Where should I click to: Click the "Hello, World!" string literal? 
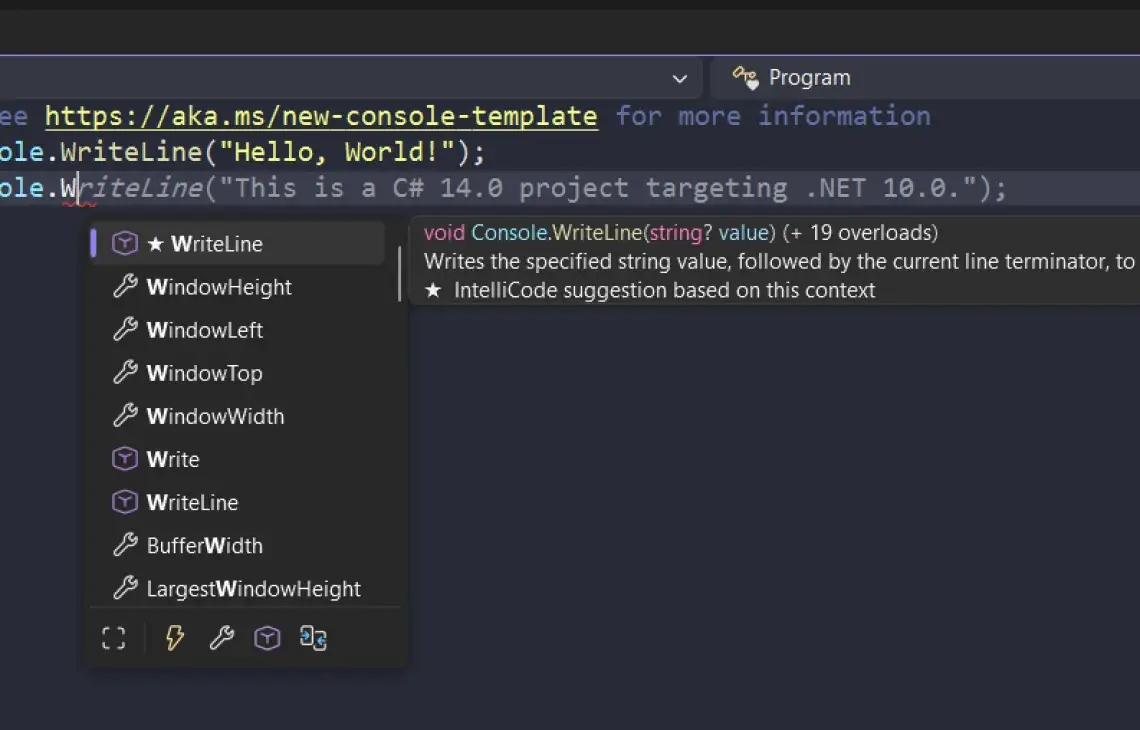pos(337,152)
